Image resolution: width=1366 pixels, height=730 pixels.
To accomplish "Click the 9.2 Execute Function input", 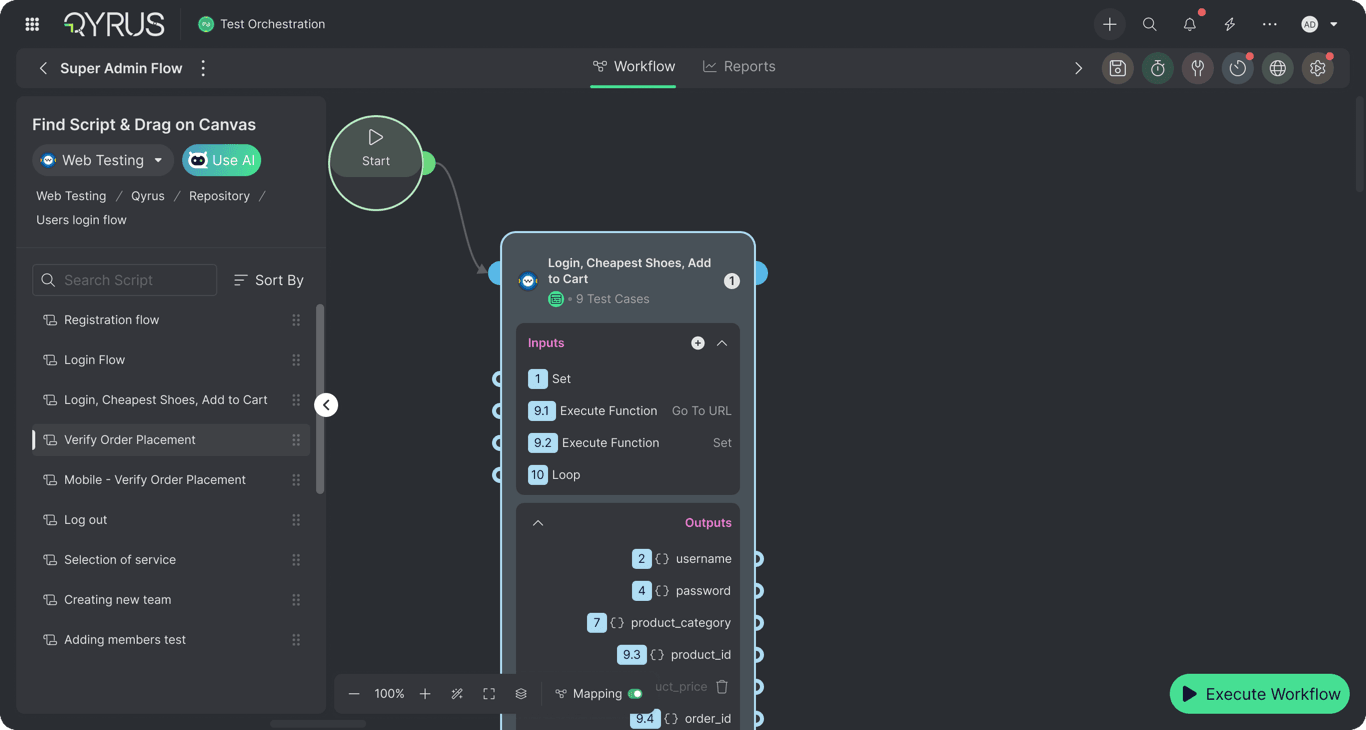I will click(x=628, y=443).
